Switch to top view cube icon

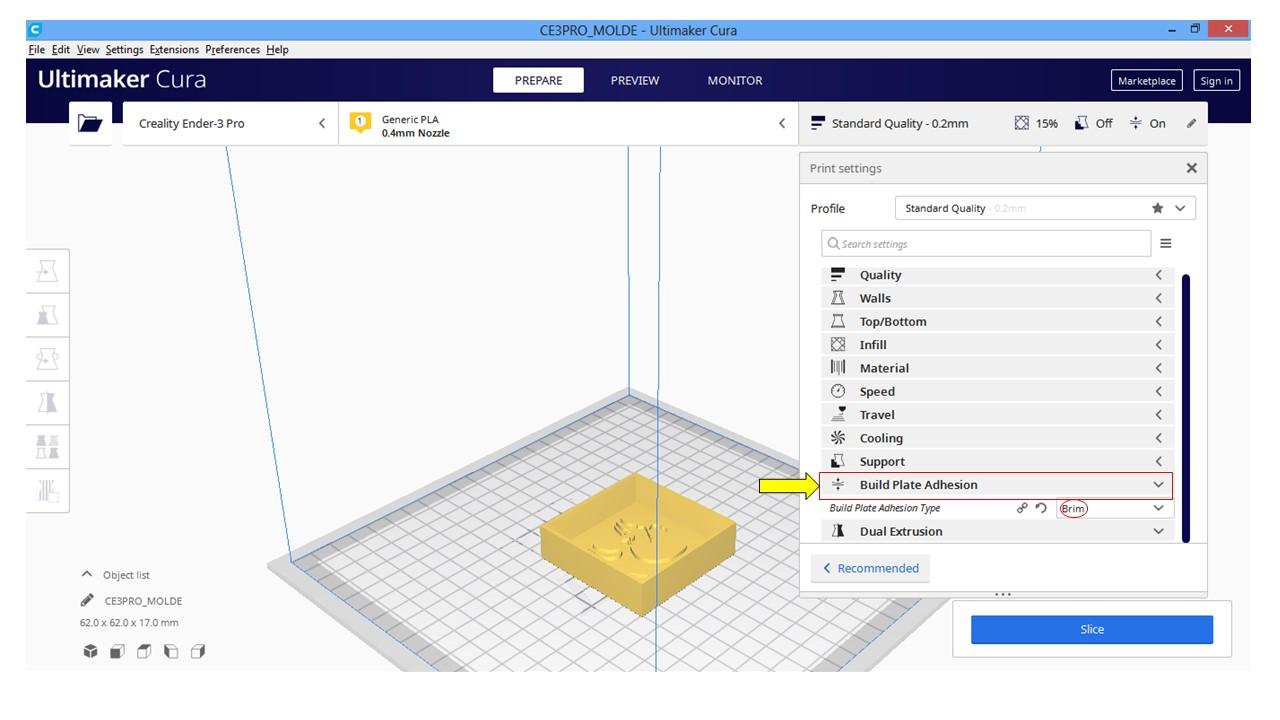144,651
